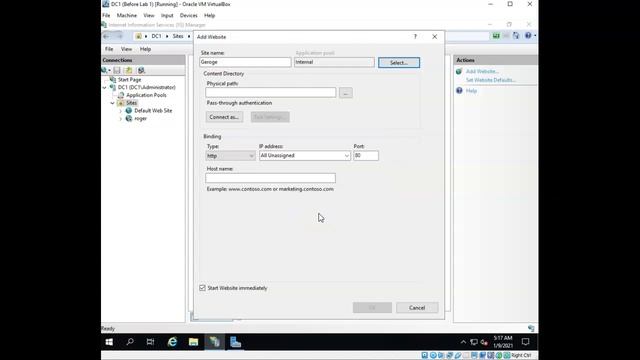Open File Explorer from taskbar

pyautogui.click(x=193, y=342)
